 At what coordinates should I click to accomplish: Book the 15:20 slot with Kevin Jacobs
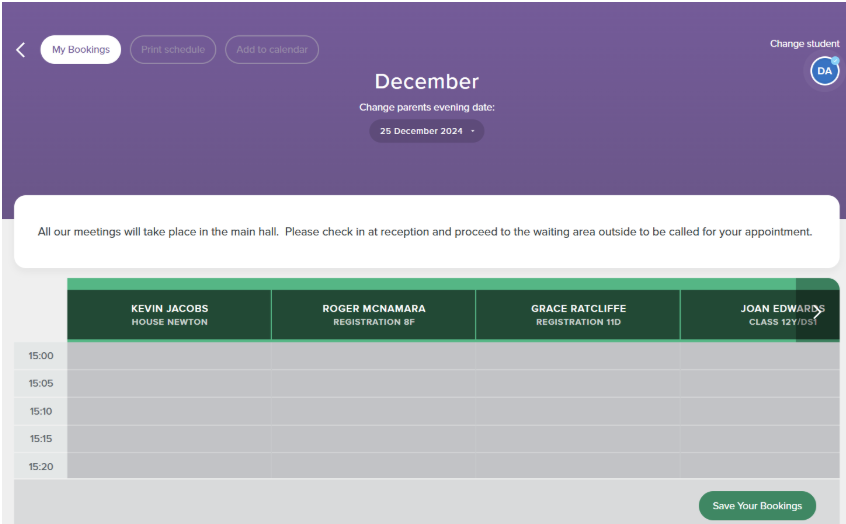(x=169, y=466)
